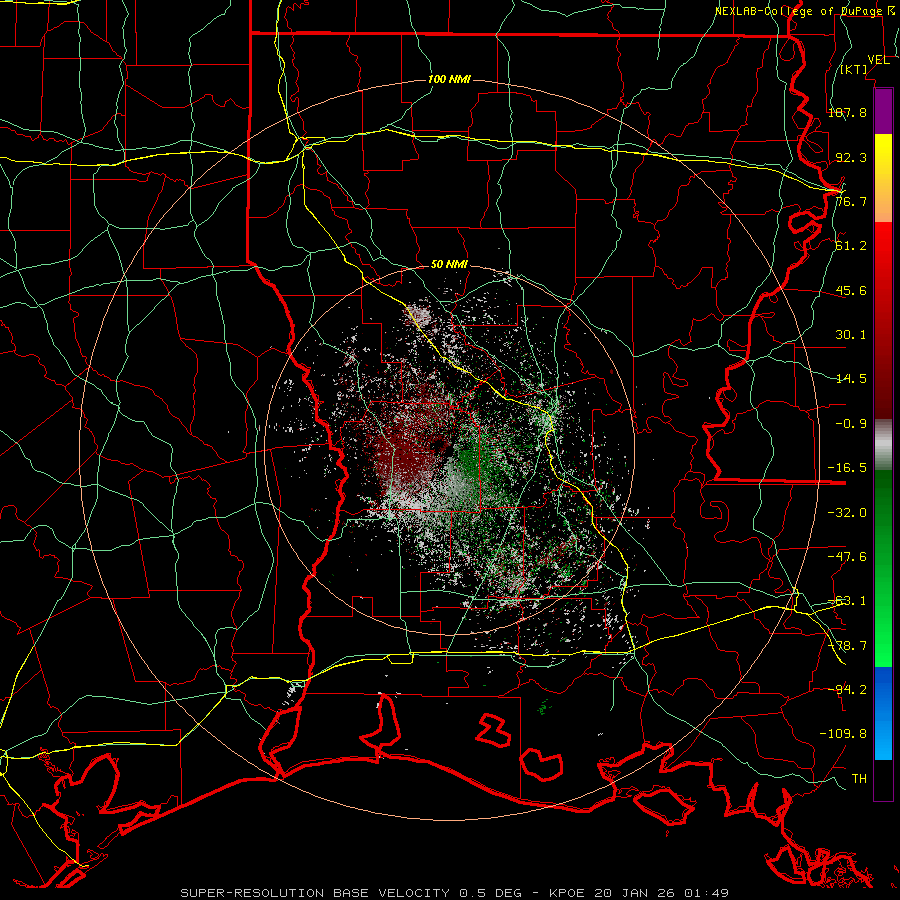
Task: Click the purple segment of the velocity color bar
Action: 883,111
